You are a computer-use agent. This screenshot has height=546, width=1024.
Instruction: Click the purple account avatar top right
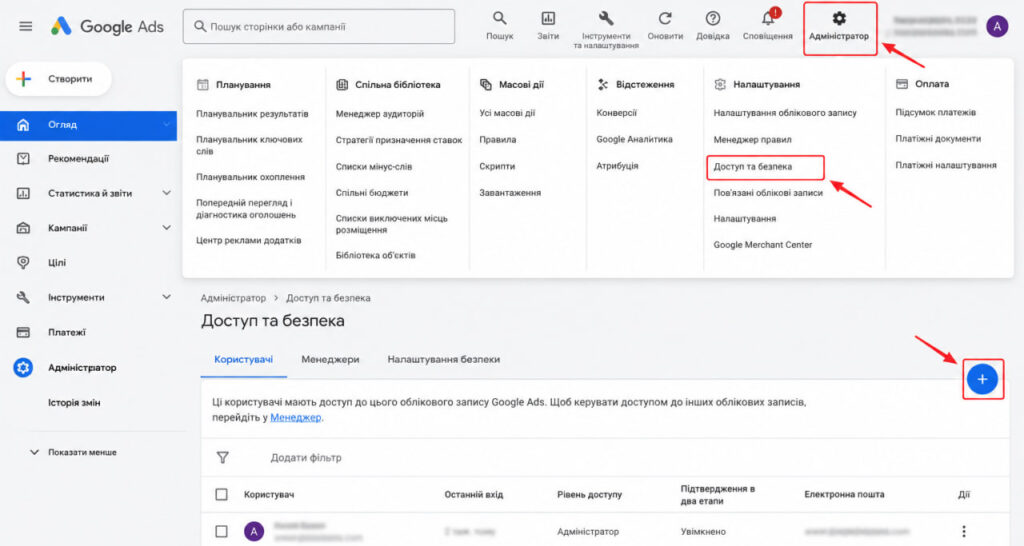click(997, 26)
